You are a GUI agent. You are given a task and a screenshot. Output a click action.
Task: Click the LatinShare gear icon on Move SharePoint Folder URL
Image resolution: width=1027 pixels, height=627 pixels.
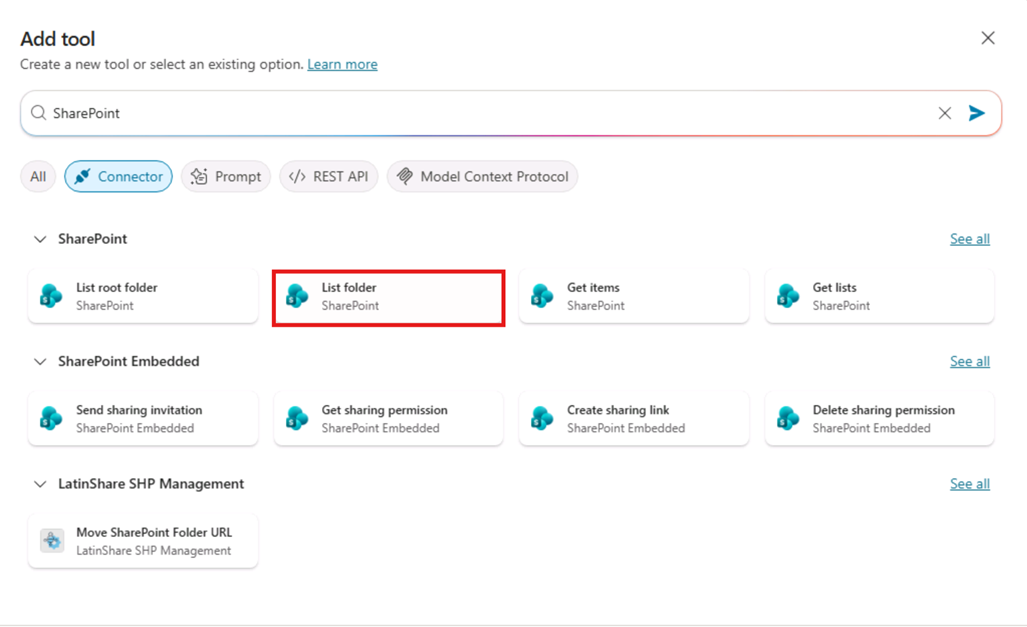52,541
